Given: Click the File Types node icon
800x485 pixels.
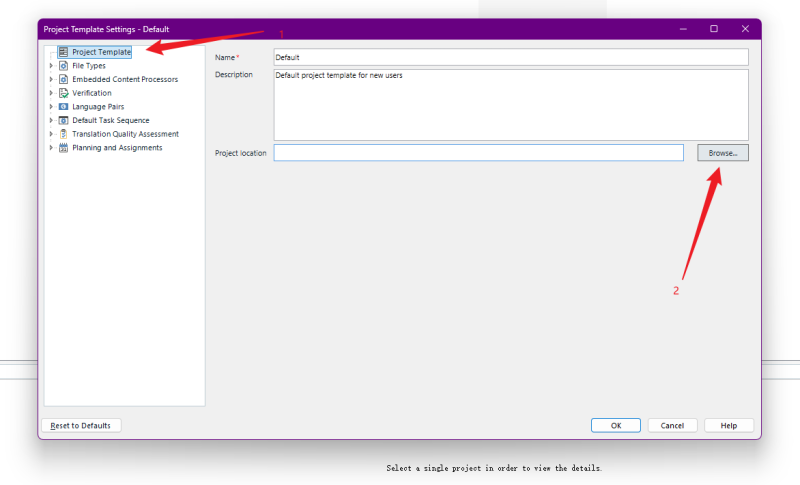Looking at the screenshot, I should (64, 66).
